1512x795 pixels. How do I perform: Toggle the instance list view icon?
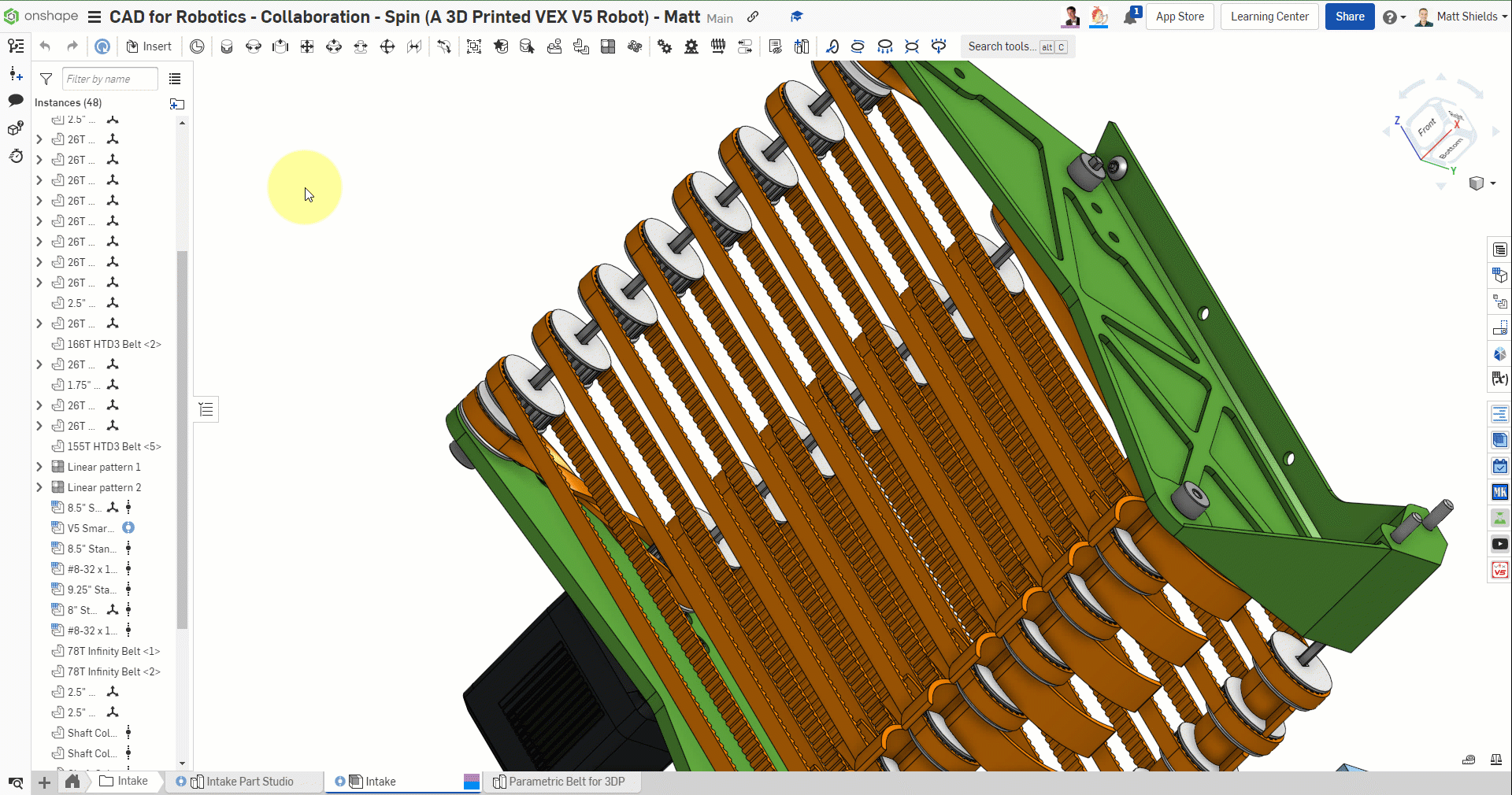click(x=175, y=79)
